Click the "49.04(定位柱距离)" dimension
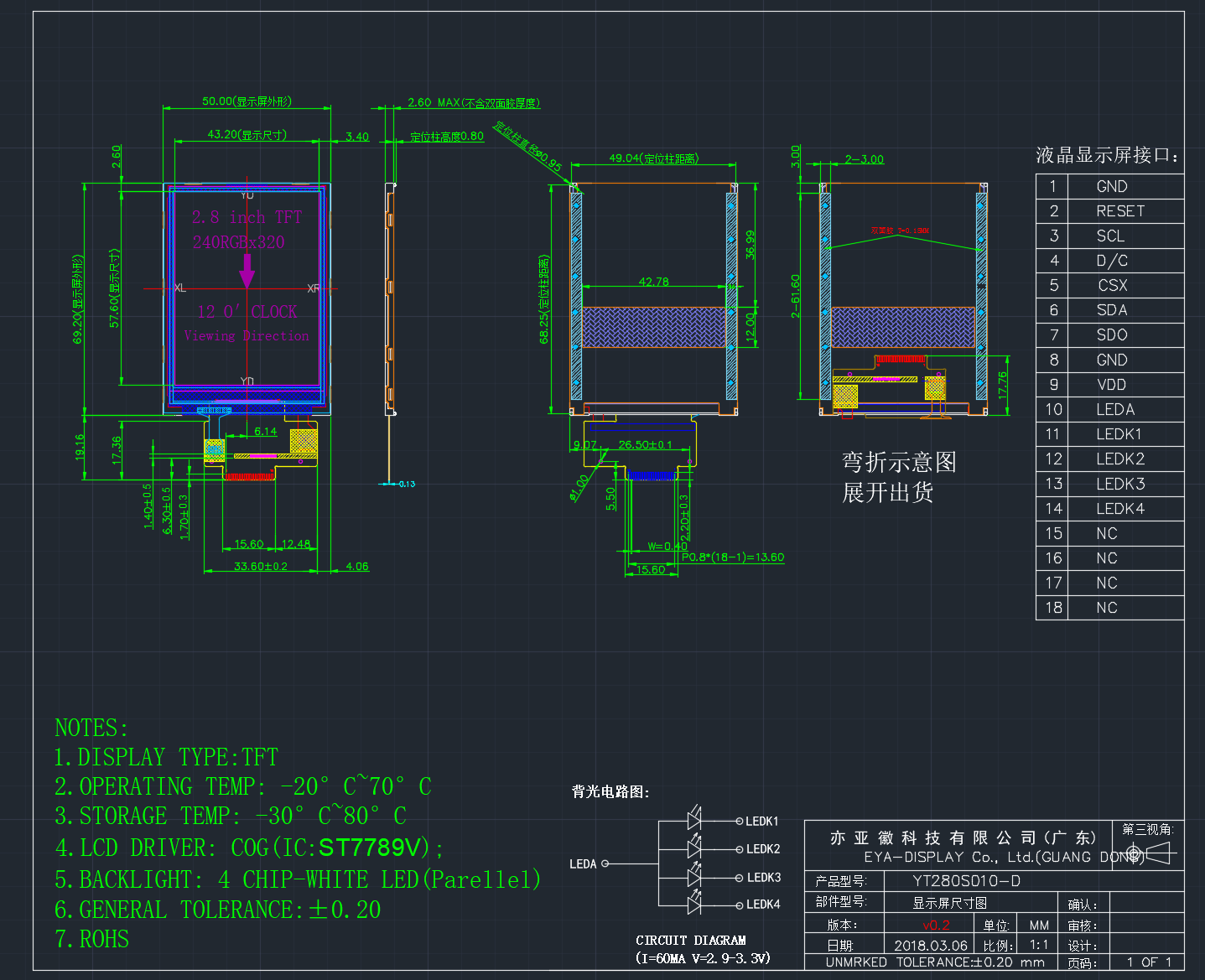Image resolution: width=1205 pixels, height=980 pixels. click(654, 158)
